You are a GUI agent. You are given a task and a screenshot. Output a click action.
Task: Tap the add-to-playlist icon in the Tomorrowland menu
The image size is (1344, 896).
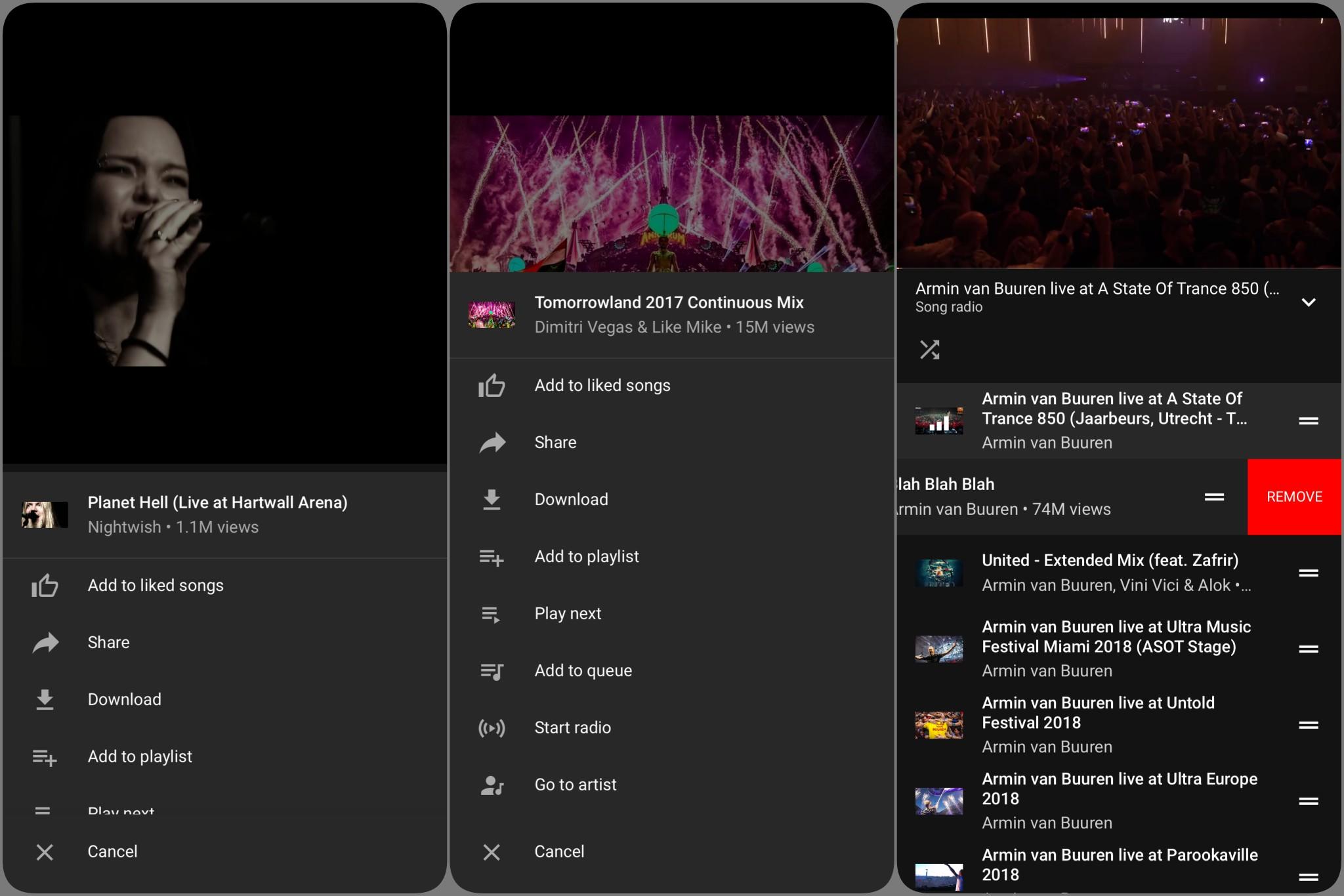[492, 557]
